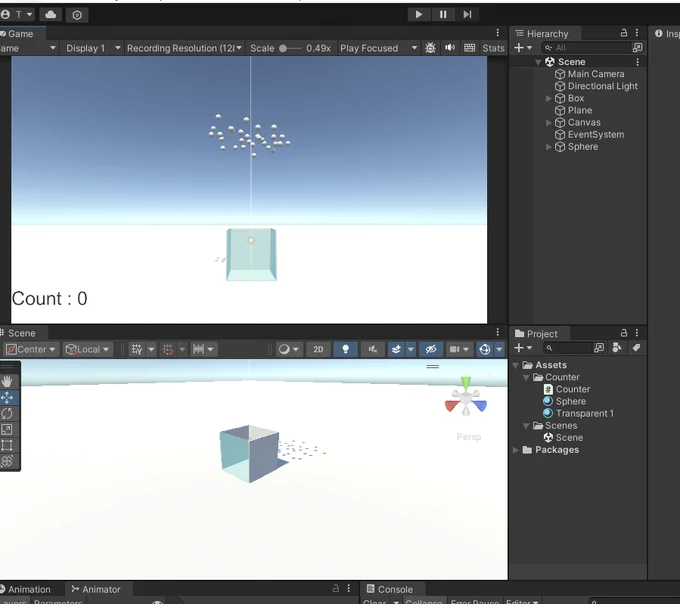Open the Play Focused dropdown
Viewport: 680px width, 604px height.
click(378, 48)
